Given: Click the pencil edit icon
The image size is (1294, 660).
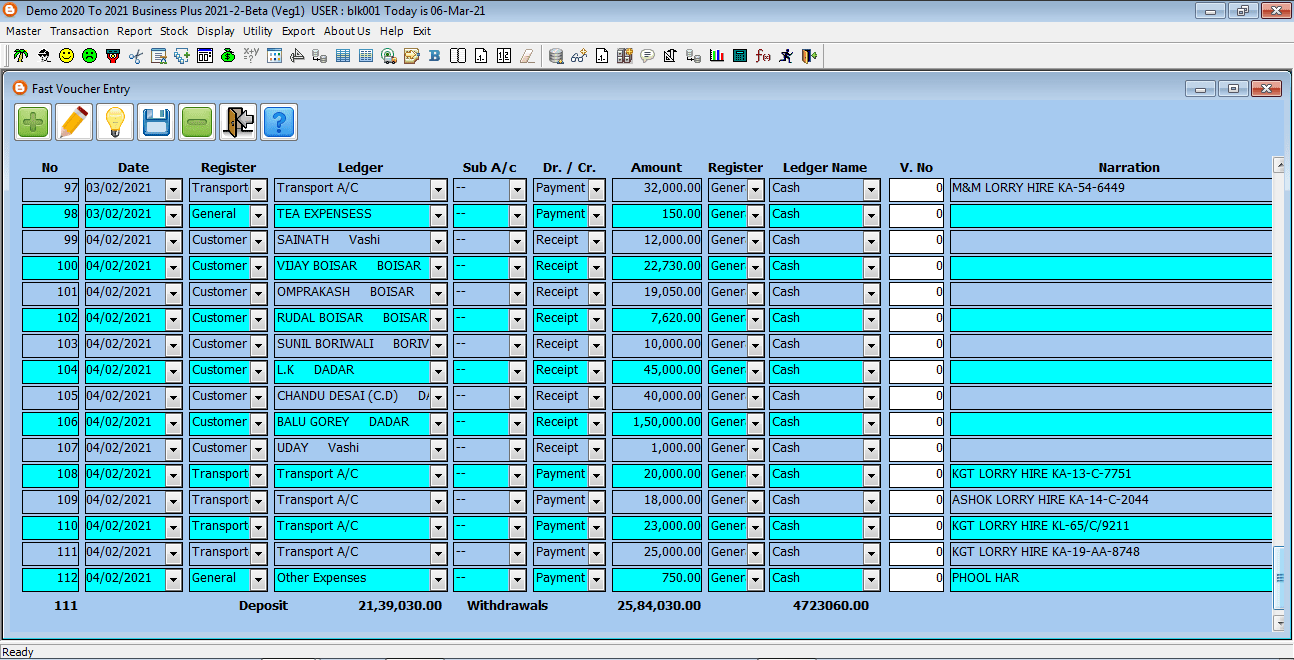Looking at the screenshot, I should tap(75, 122).
